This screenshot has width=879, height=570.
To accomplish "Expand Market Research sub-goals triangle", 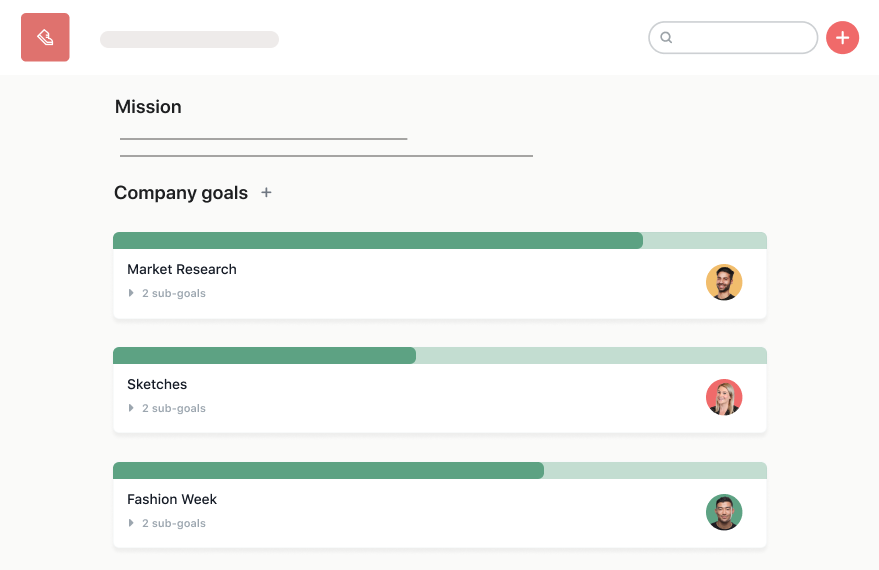I will point(131,293).
